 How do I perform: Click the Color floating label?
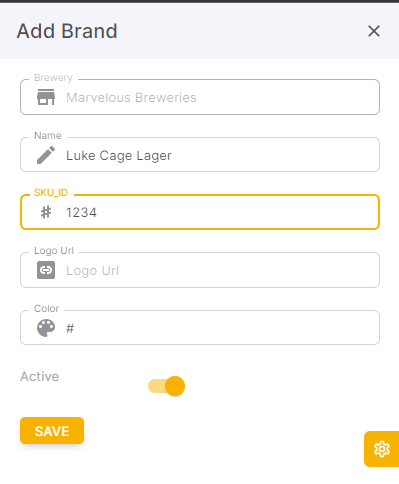pyautogui.click(x=46, y=309)
